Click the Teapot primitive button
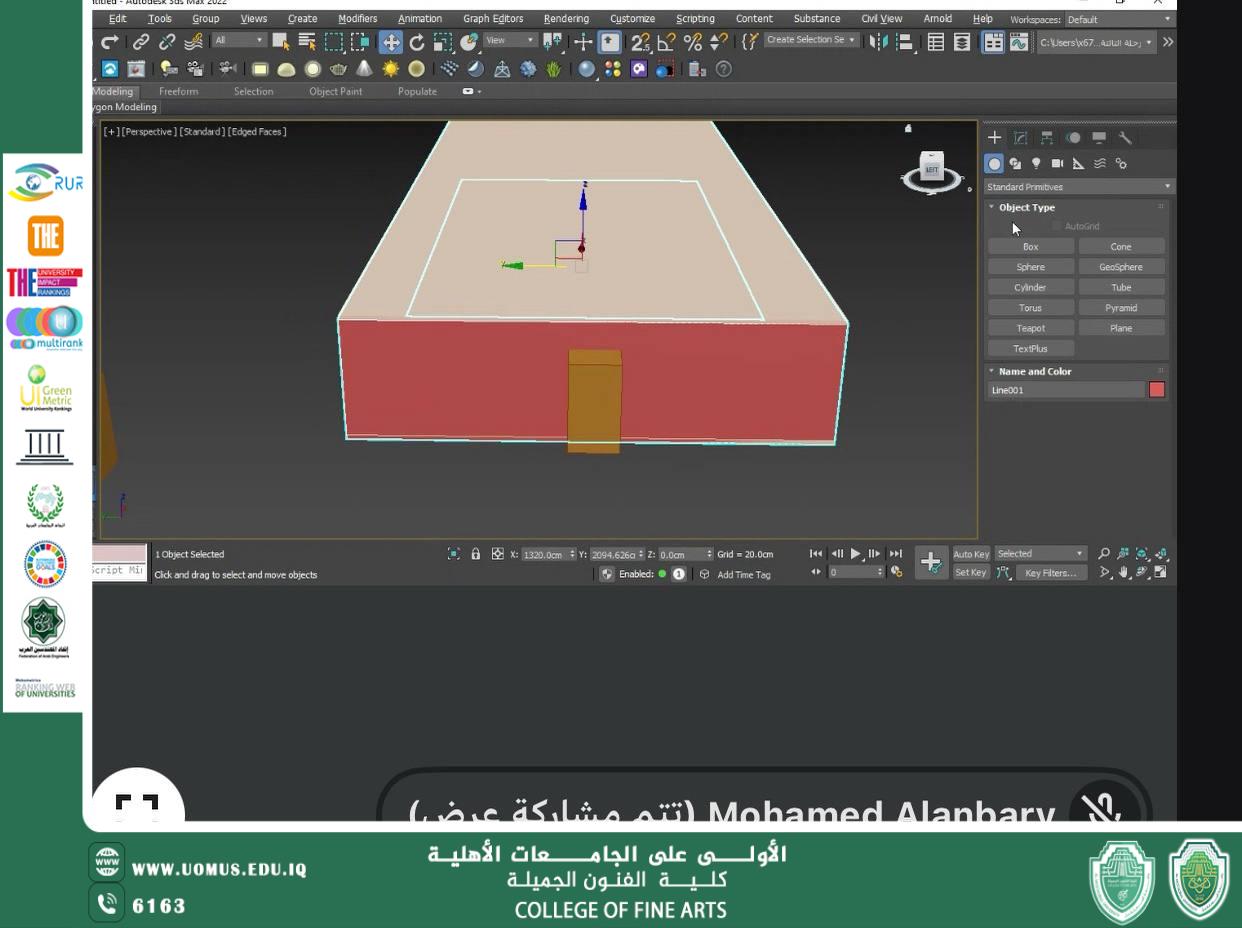This screenshot has height=928, width=1242. (1030, 328)
